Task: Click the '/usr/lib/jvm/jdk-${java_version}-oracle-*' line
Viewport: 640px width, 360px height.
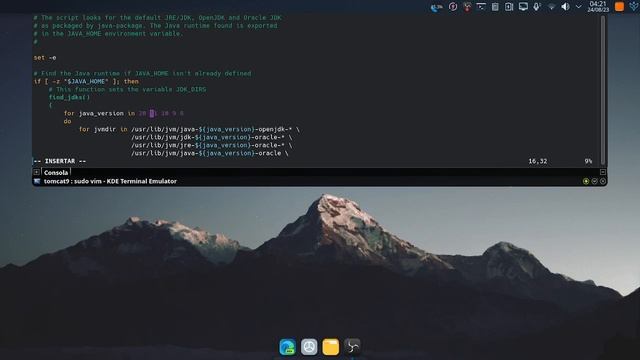Action: click(211, 137)
